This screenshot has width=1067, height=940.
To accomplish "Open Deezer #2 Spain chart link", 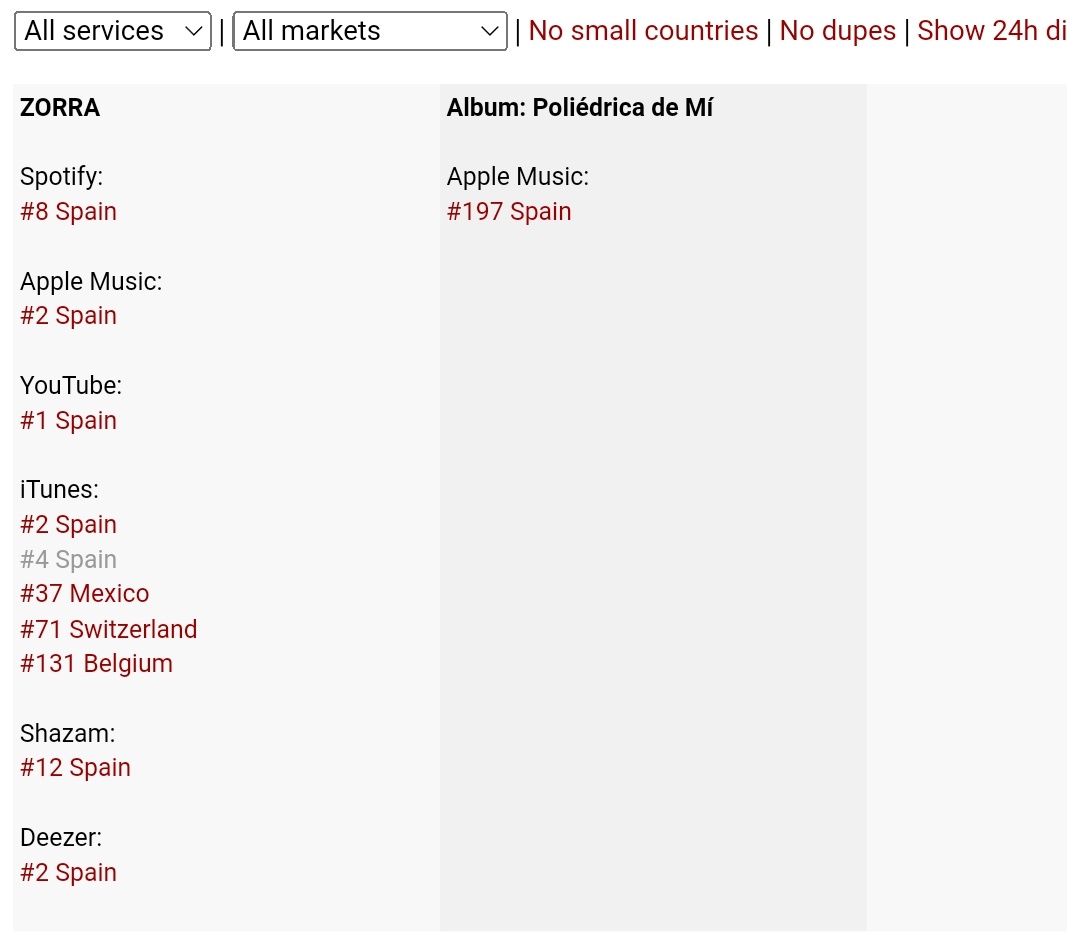I will [68, 873].
